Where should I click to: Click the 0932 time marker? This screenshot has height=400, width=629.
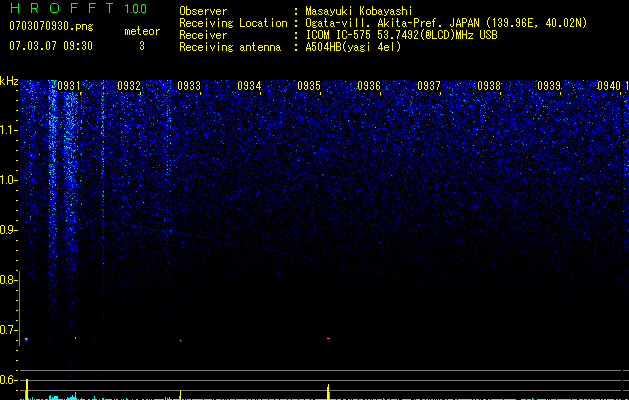click(129, 86)
